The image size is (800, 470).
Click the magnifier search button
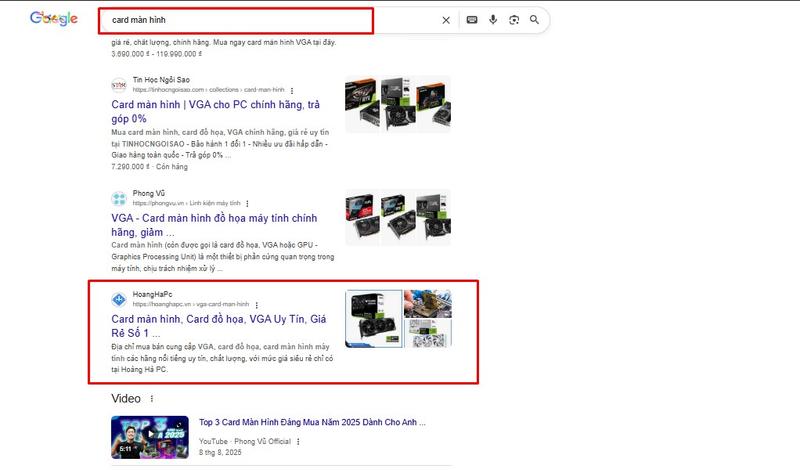pyautogui.click(x=534, y=20)
